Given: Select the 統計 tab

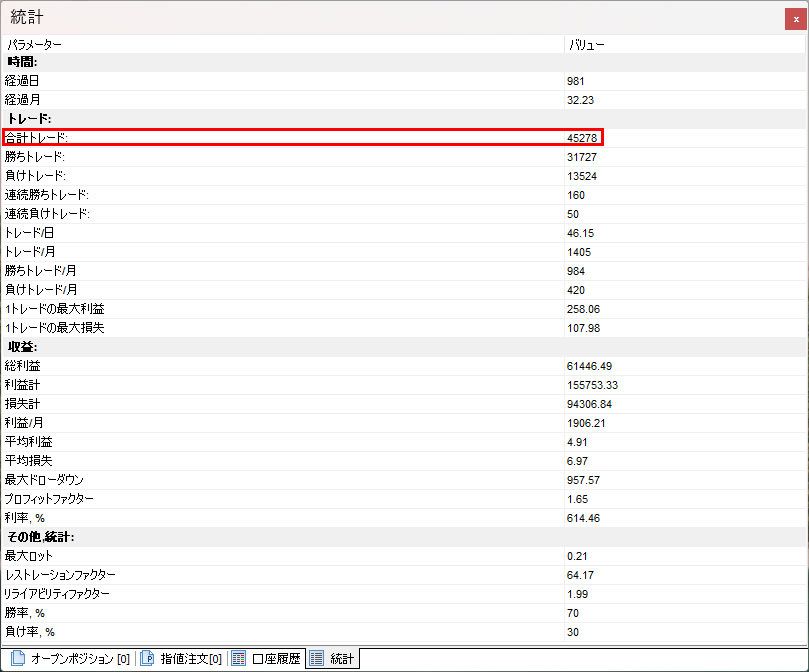Looking at the screenshot, I should (332, 659).
